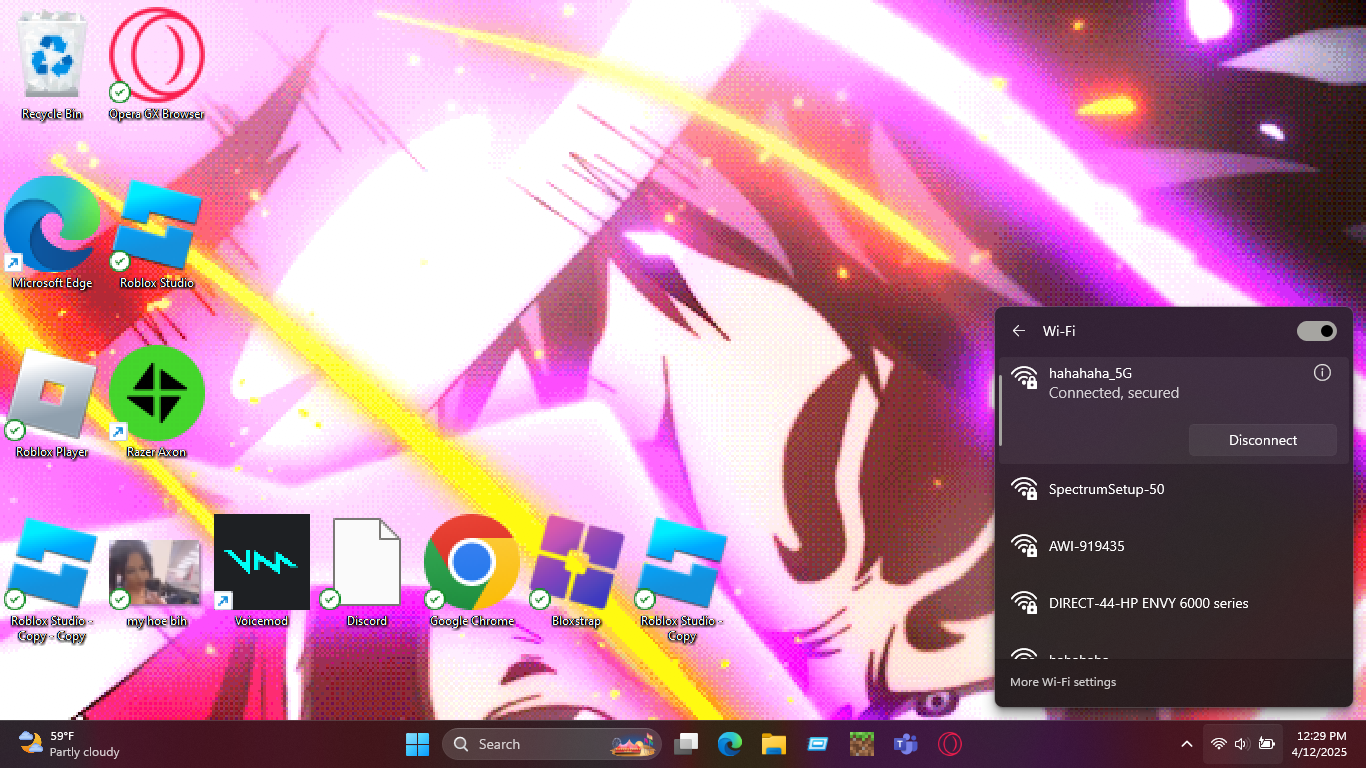
Task: Disconnect from the hahahaha_5G network
Action: coord(1263,440)
